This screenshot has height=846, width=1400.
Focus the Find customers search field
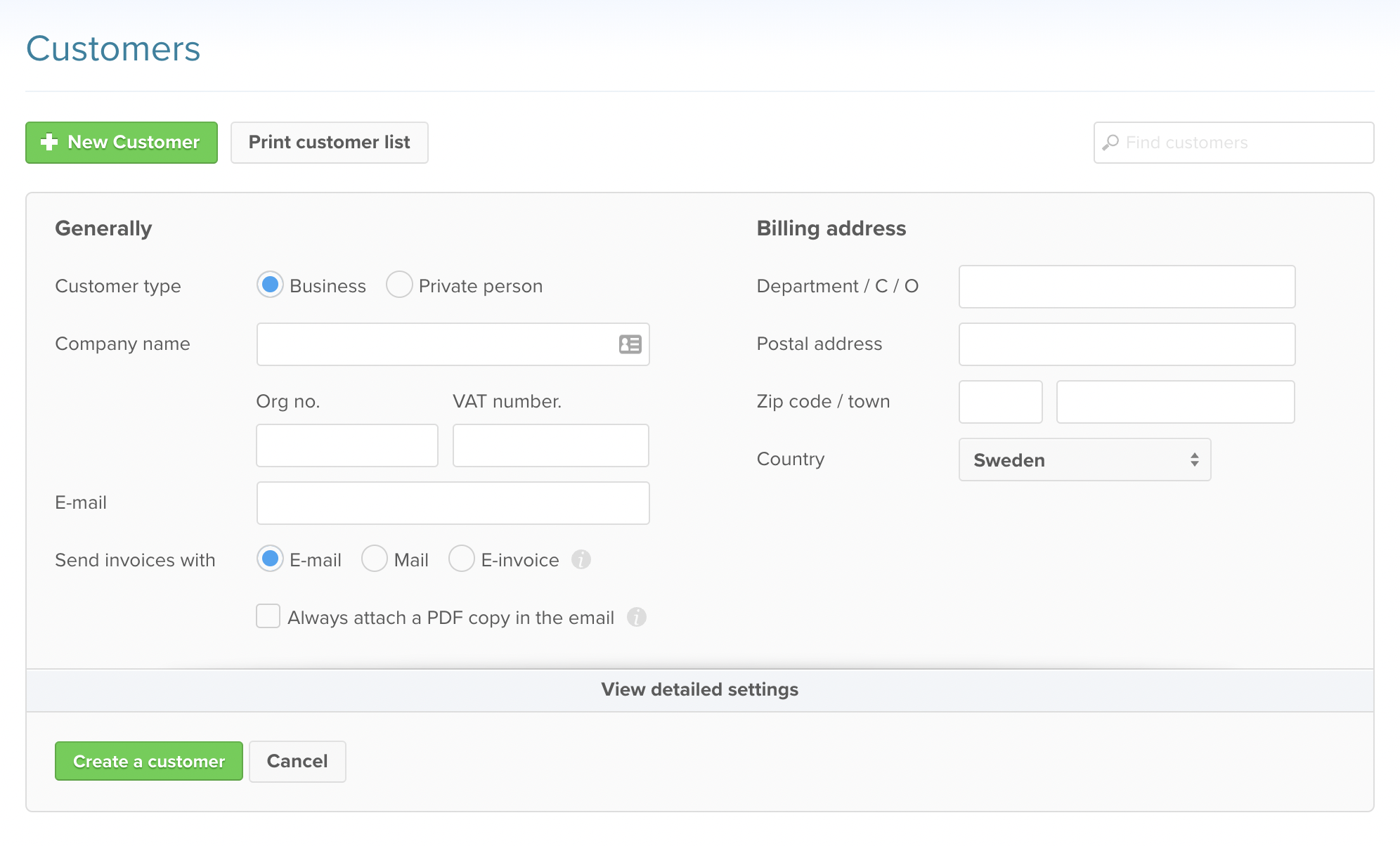[x=1233, y=143]
